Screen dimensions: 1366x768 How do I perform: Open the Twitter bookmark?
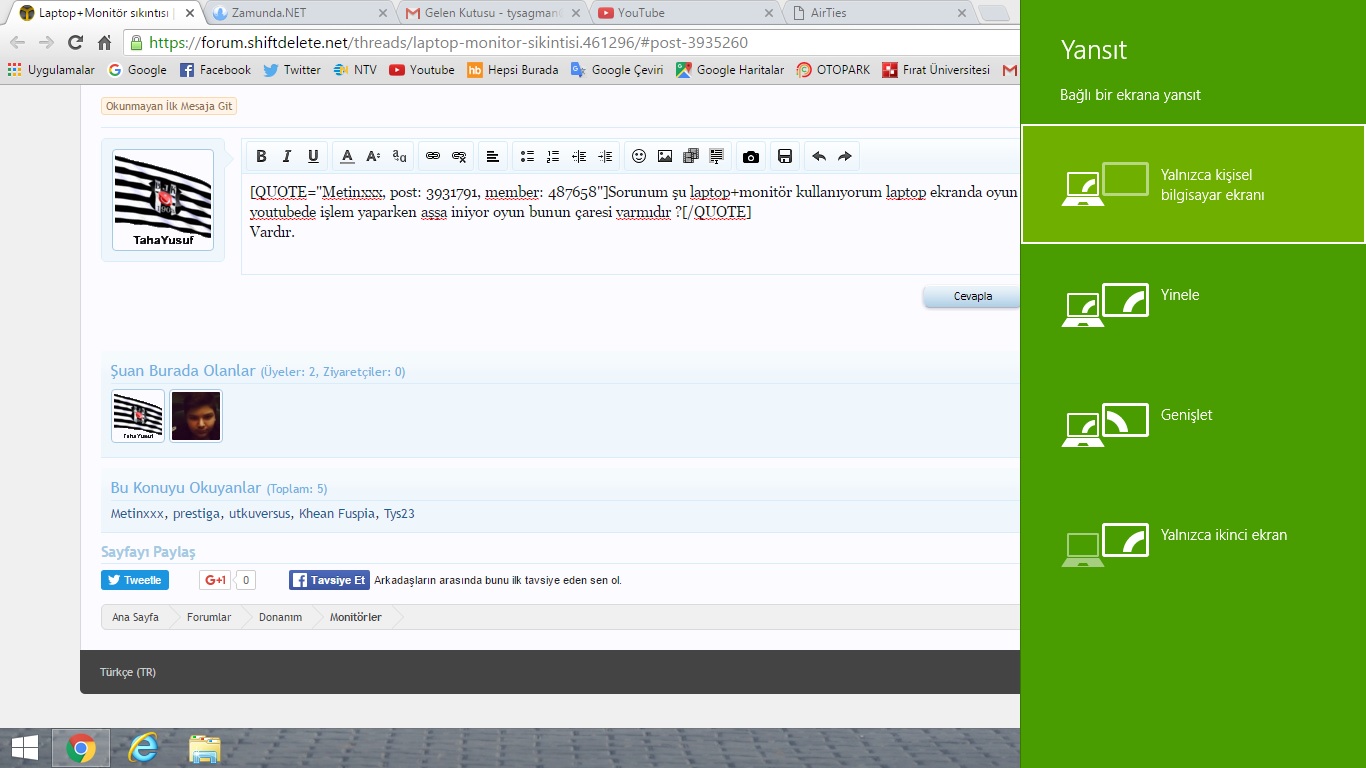coord(292,70)
